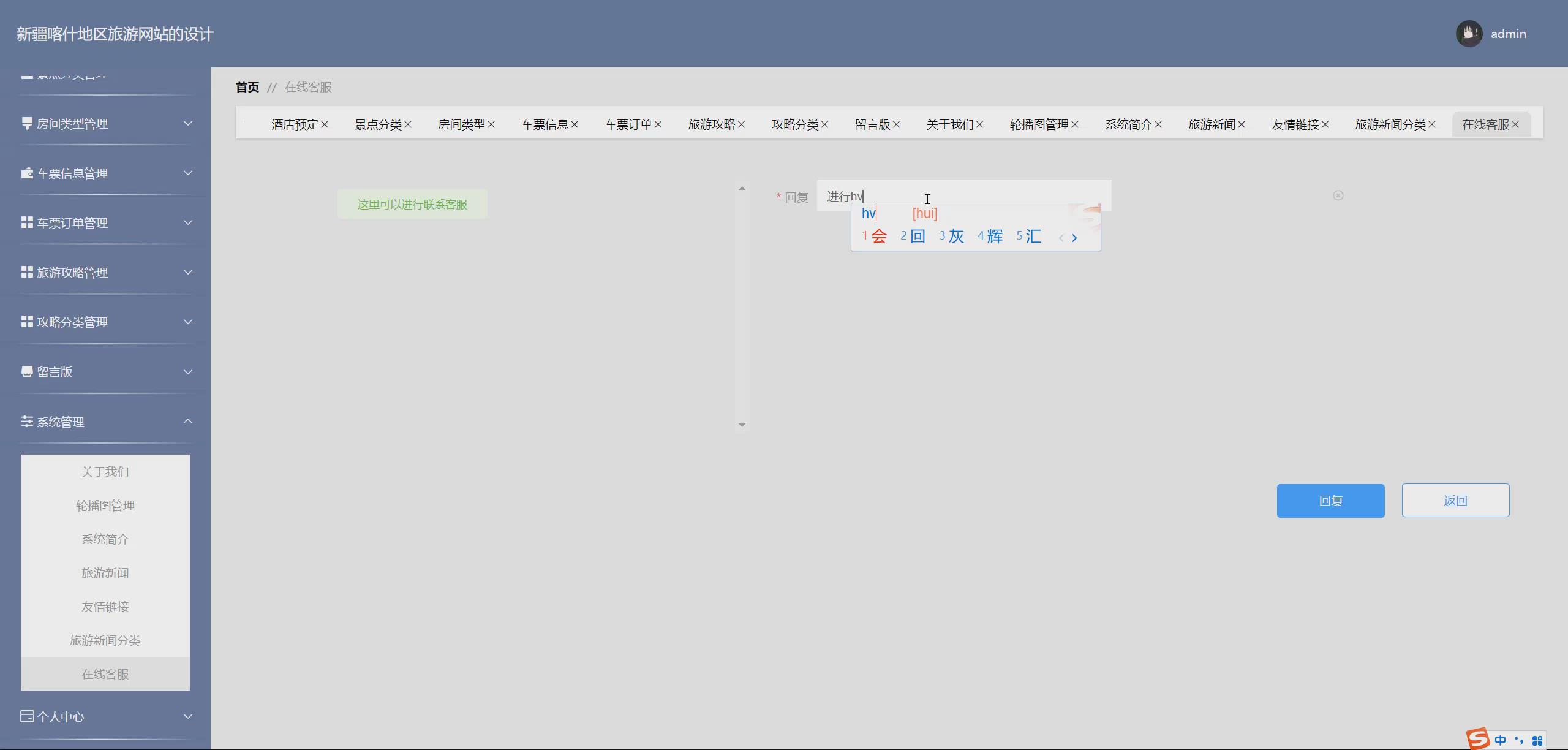The height and width of the screenshot is (750, 1568).
Task: Toggle Sogou punctuation mode icon
Action: (x=1519, y=740)
